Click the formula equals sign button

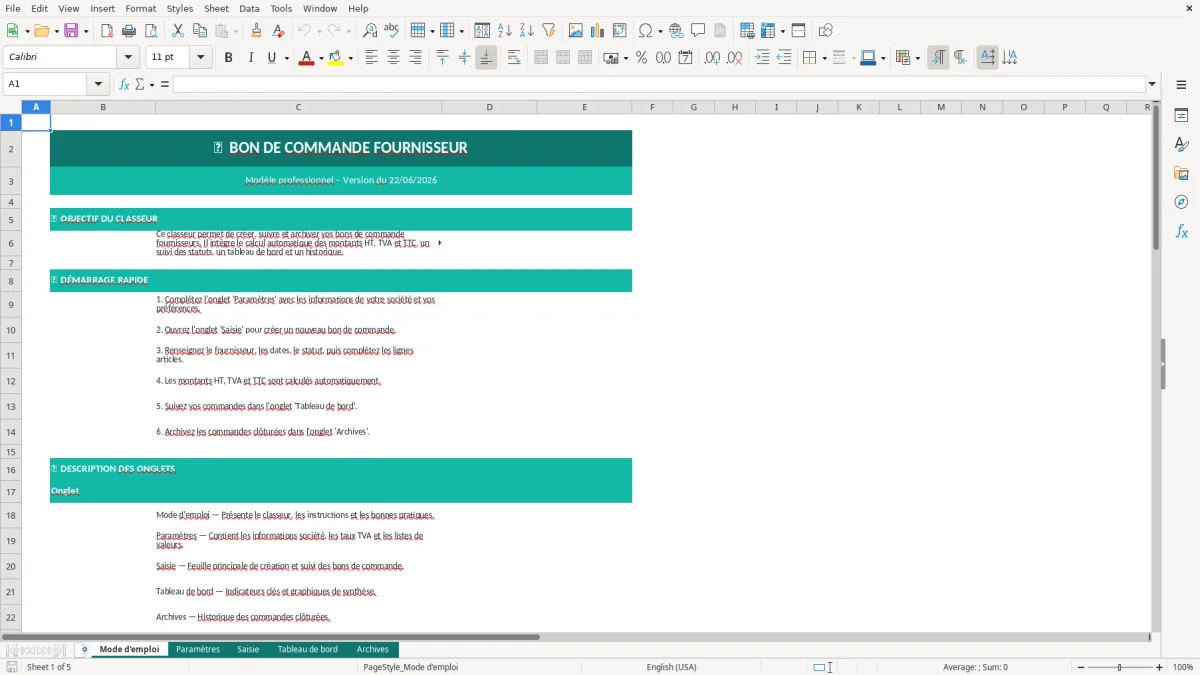pos(165,84)
